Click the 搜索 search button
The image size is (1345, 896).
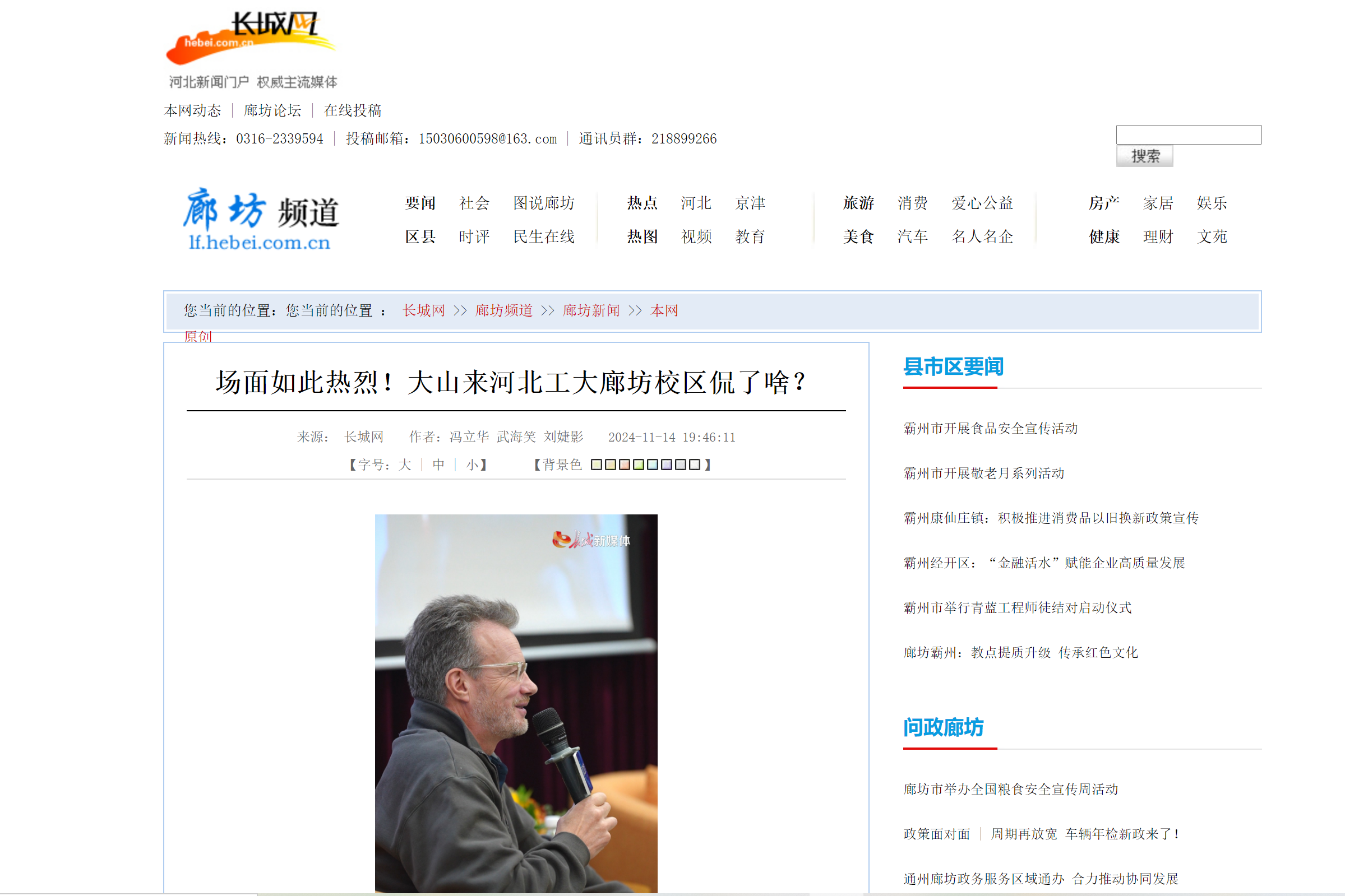click(1144, 156)
